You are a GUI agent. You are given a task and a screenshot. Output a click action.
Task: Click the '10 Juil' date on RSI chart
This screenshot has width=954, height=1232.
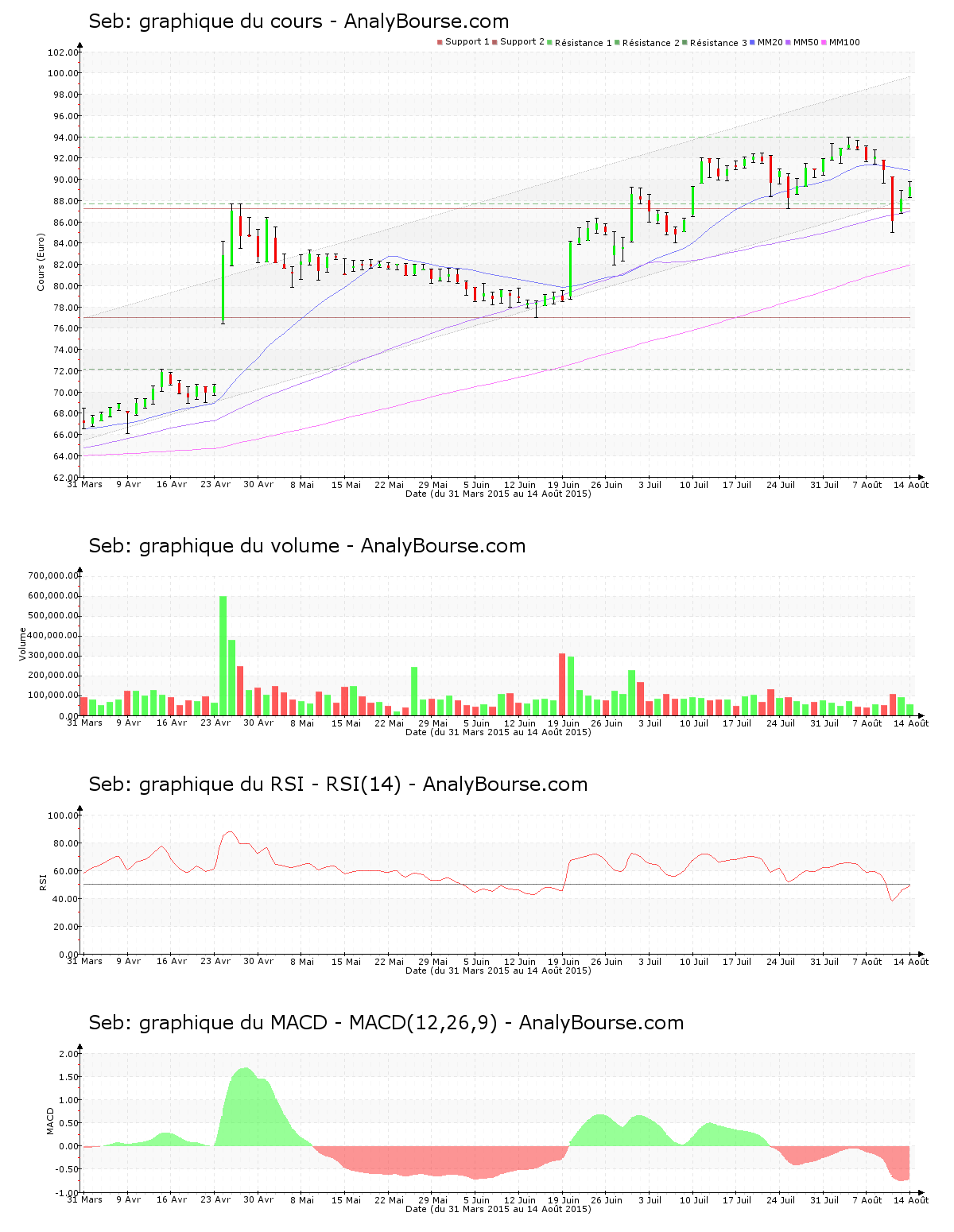coord(694,962)
